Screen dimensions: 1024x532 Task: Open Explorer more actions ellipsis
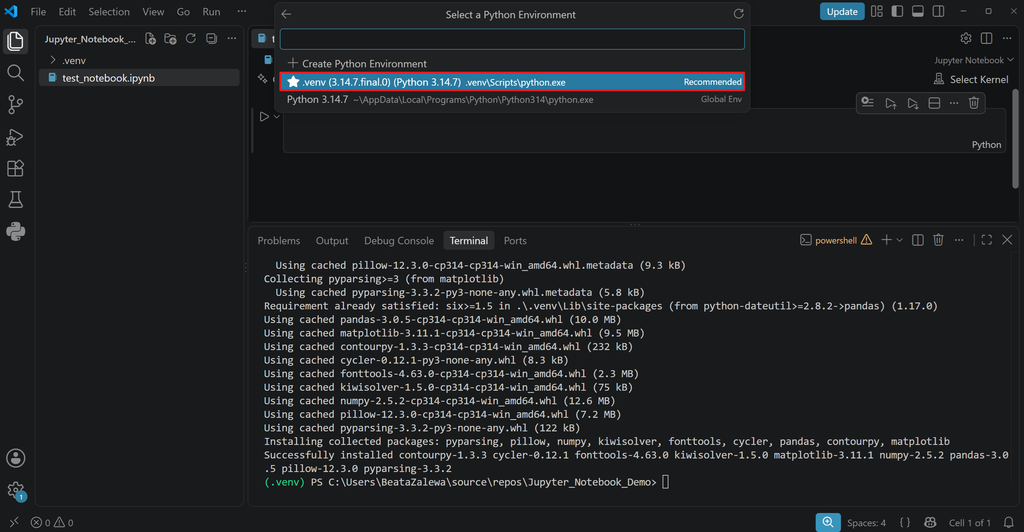231,39
